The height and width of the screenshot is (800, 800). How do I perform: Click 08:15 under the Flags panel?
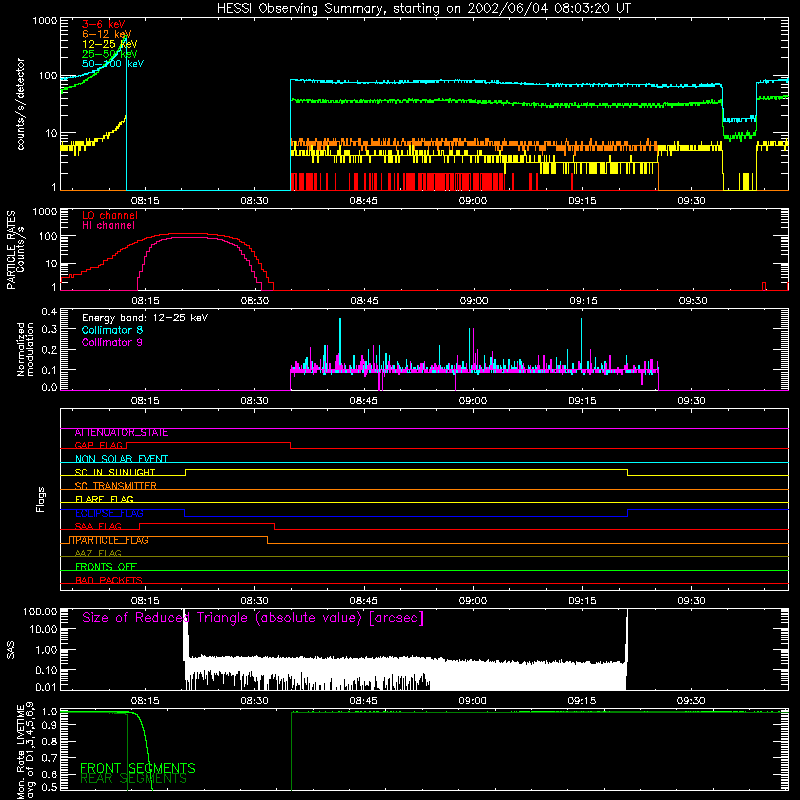[x=145, y=601]
